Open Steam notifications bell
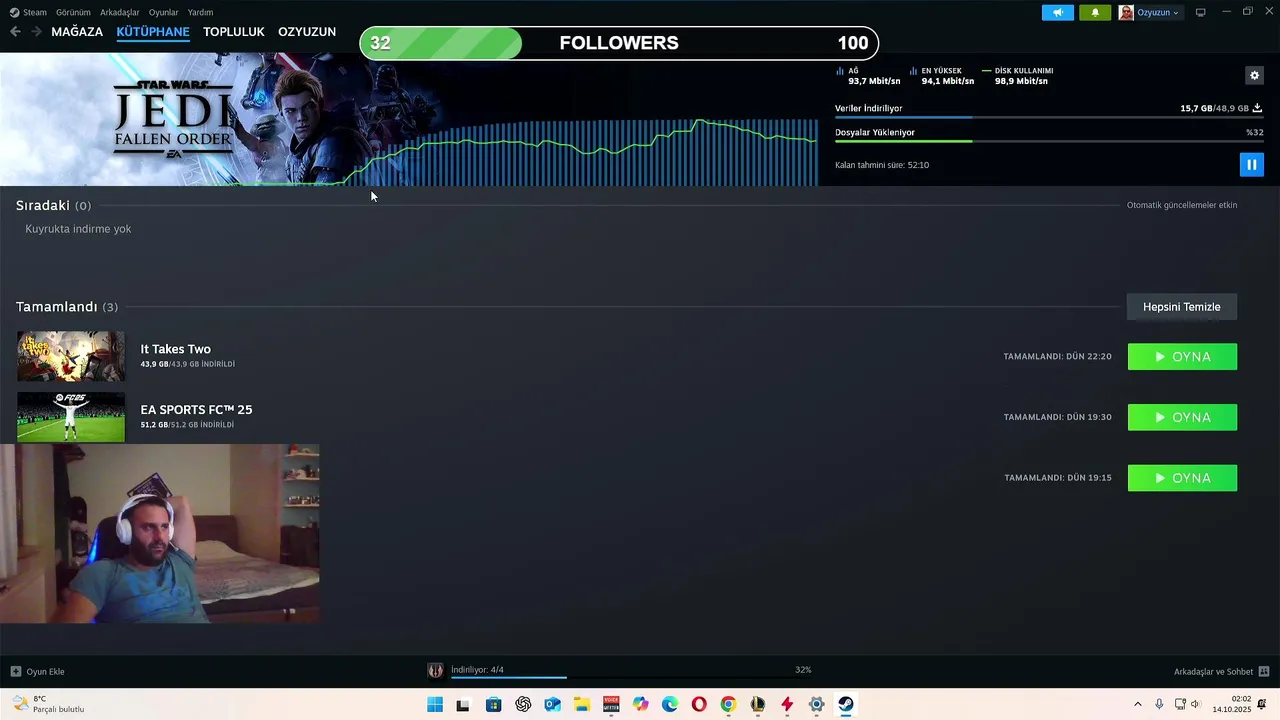The image size is (1280, 720). click(1095, 13)
